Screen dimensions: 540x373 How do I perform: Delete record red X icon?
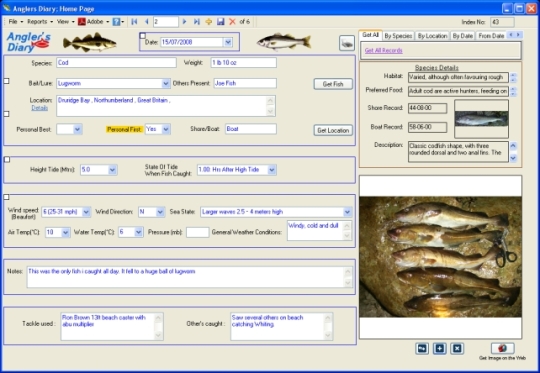point(232,22)
